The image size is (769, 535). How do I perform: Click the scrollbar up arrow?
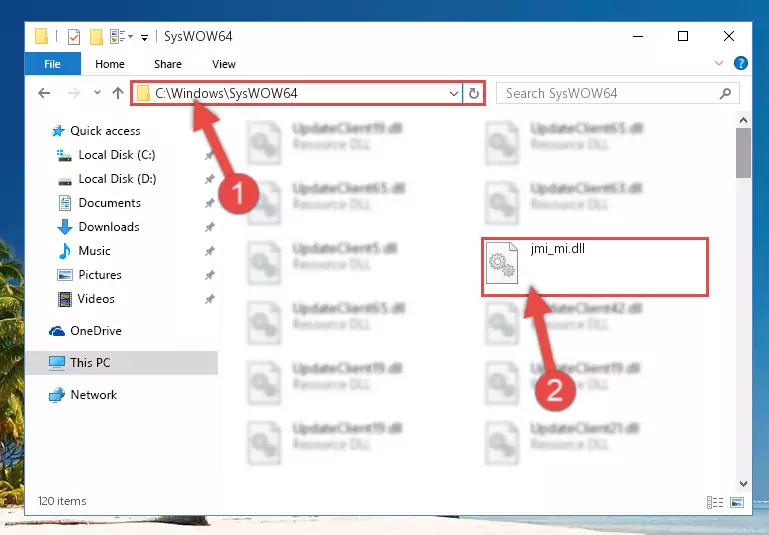743,120
